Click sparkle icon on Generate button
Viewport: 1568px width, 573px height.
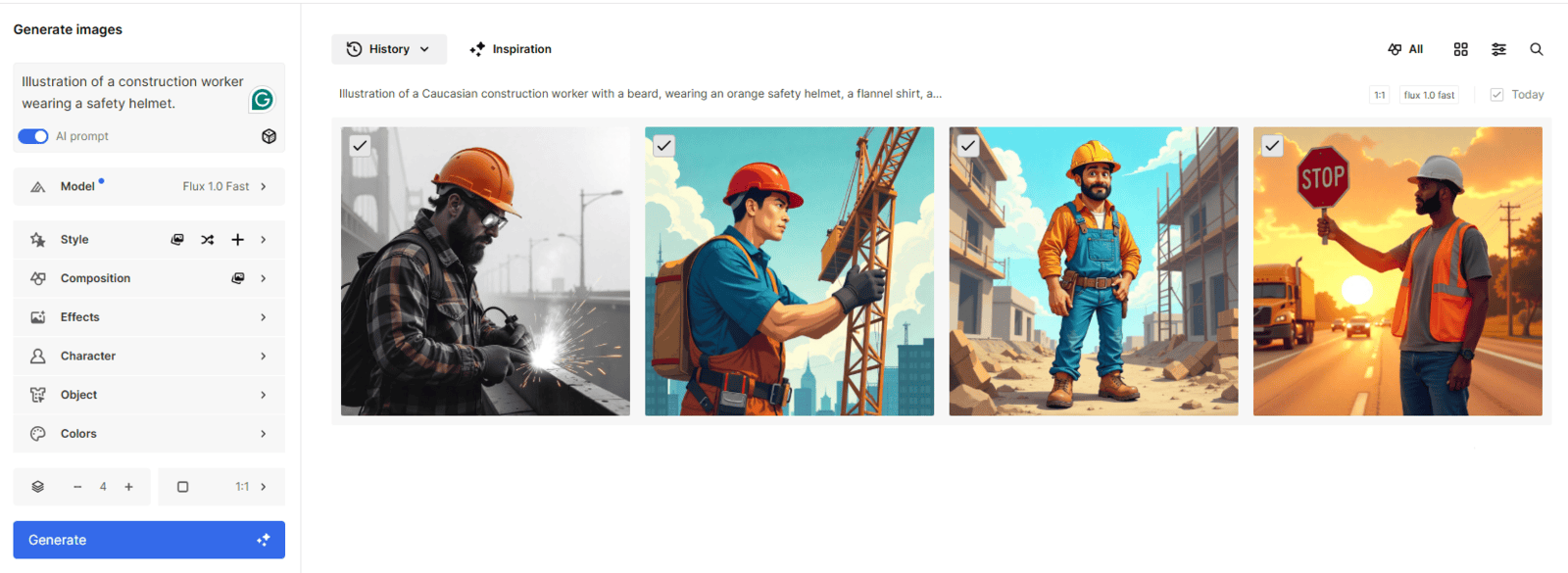click(x=263, y=540)
